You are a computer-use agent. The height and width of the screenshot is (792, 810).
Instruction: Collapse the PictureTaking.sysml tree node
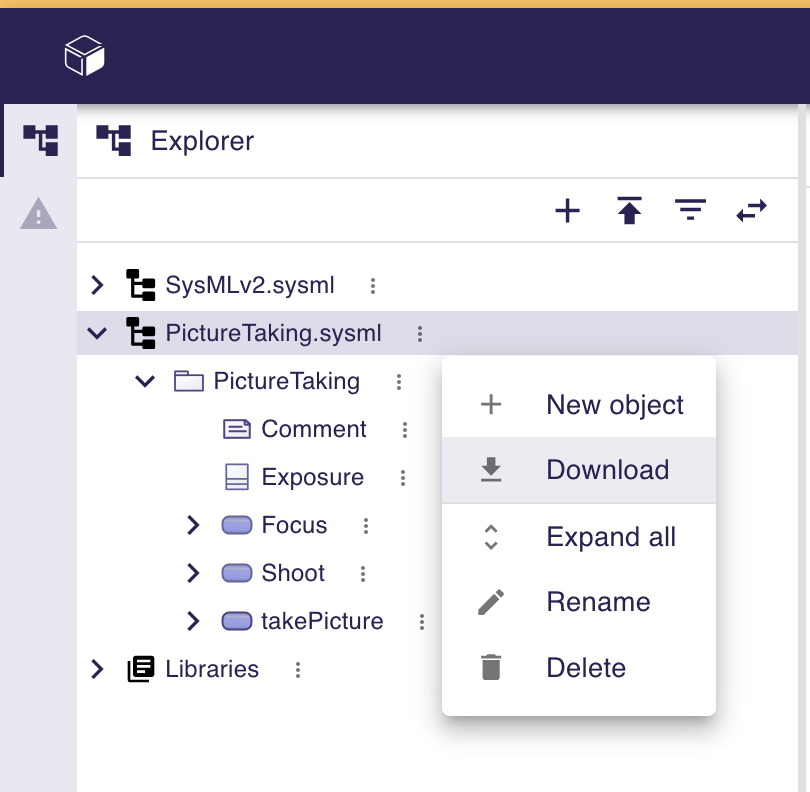coord(97,333)
